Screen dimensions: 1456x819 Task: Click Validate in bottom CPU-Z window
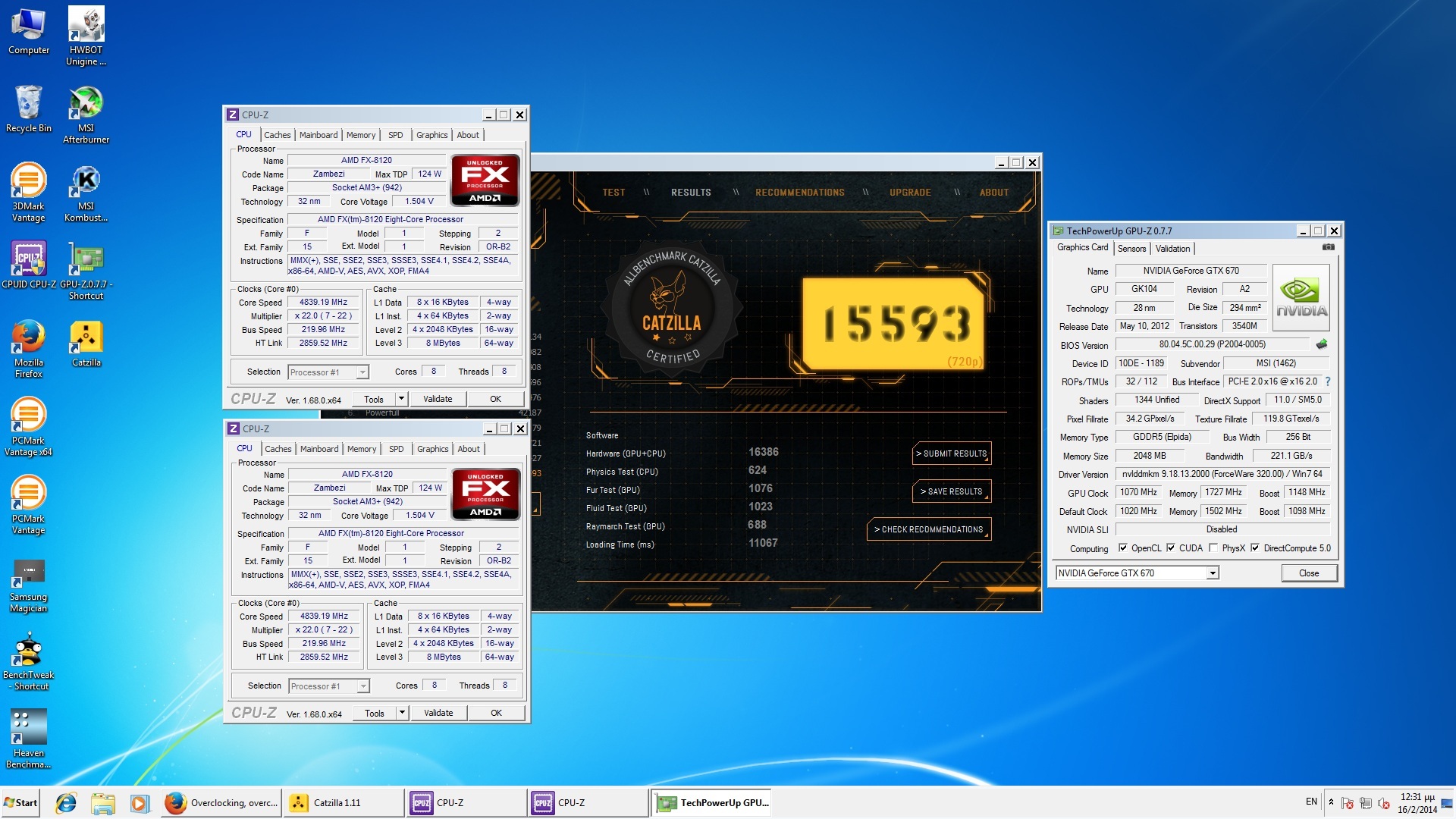tap(438, 713)
